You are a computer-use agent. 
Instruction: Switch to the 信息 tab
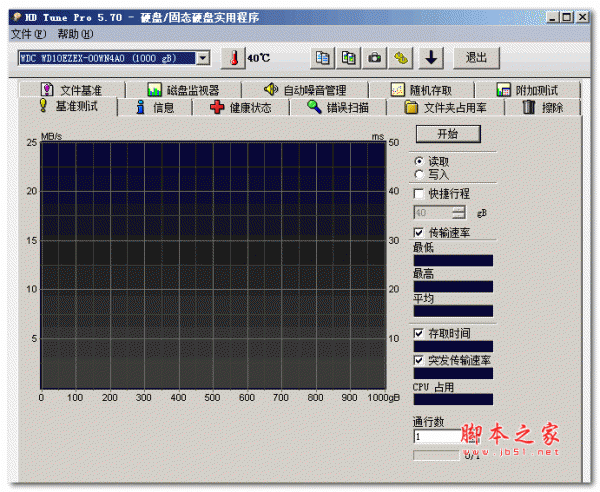point(155,108)
